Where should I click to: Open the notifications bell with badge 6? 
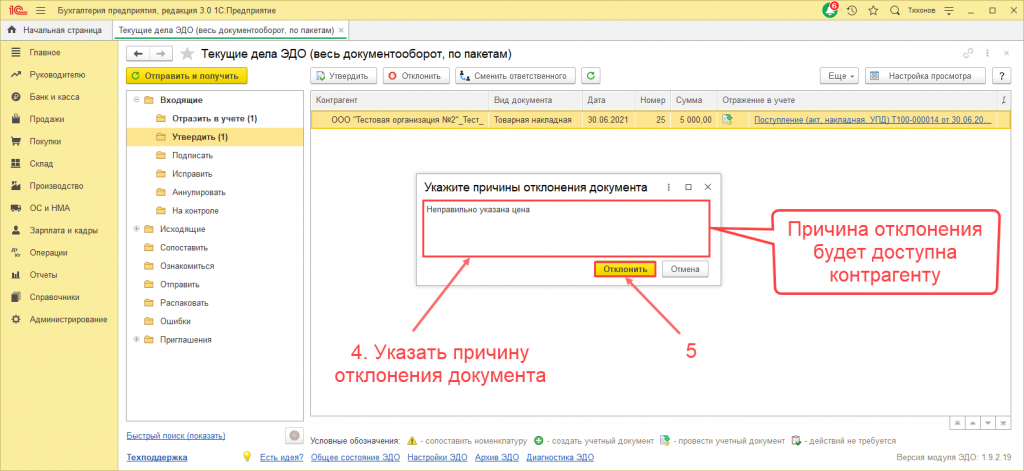pyautogui.click(x=830, y=10)
